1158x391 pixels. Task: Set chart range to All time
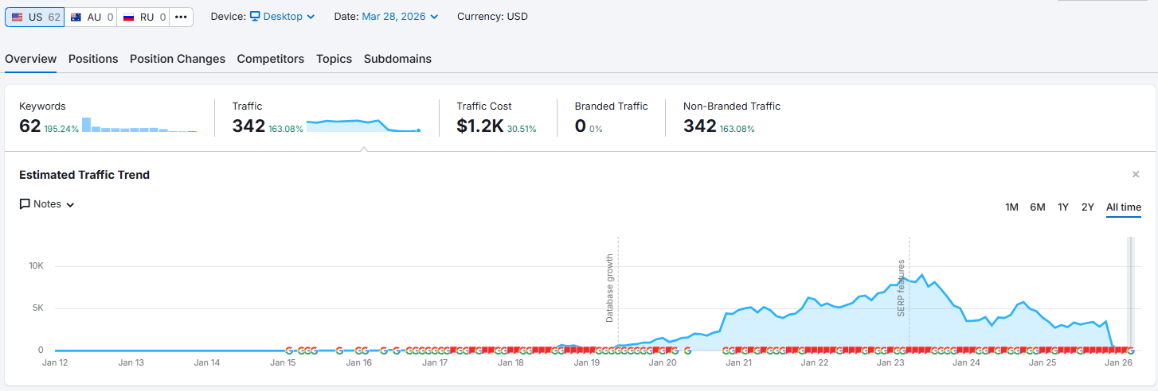click(x=1123, y=207)
